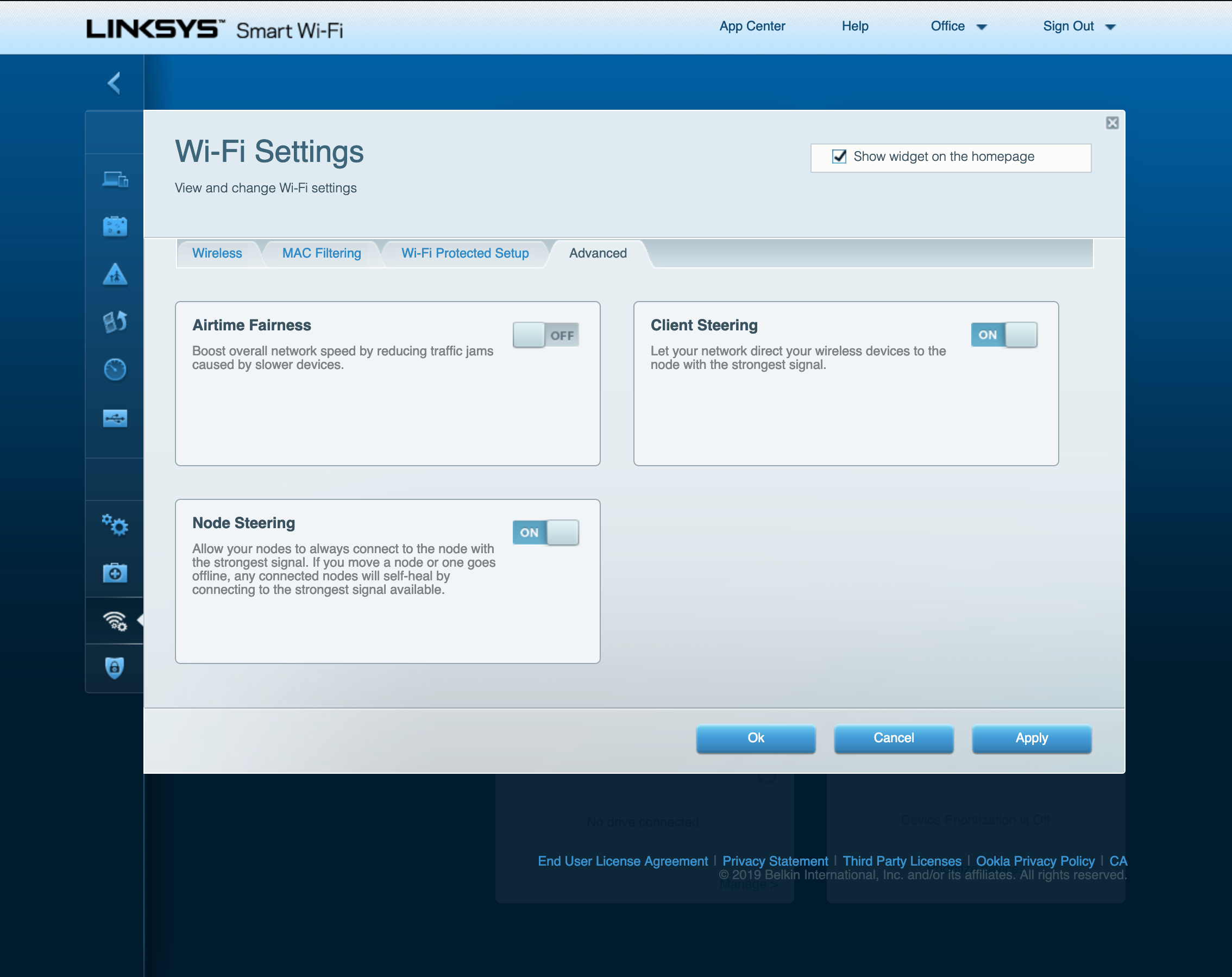The height and width of the screenshot is (977, 1232).
Task: Uncheck Show widget on the homepage
Action: point(839,156)
